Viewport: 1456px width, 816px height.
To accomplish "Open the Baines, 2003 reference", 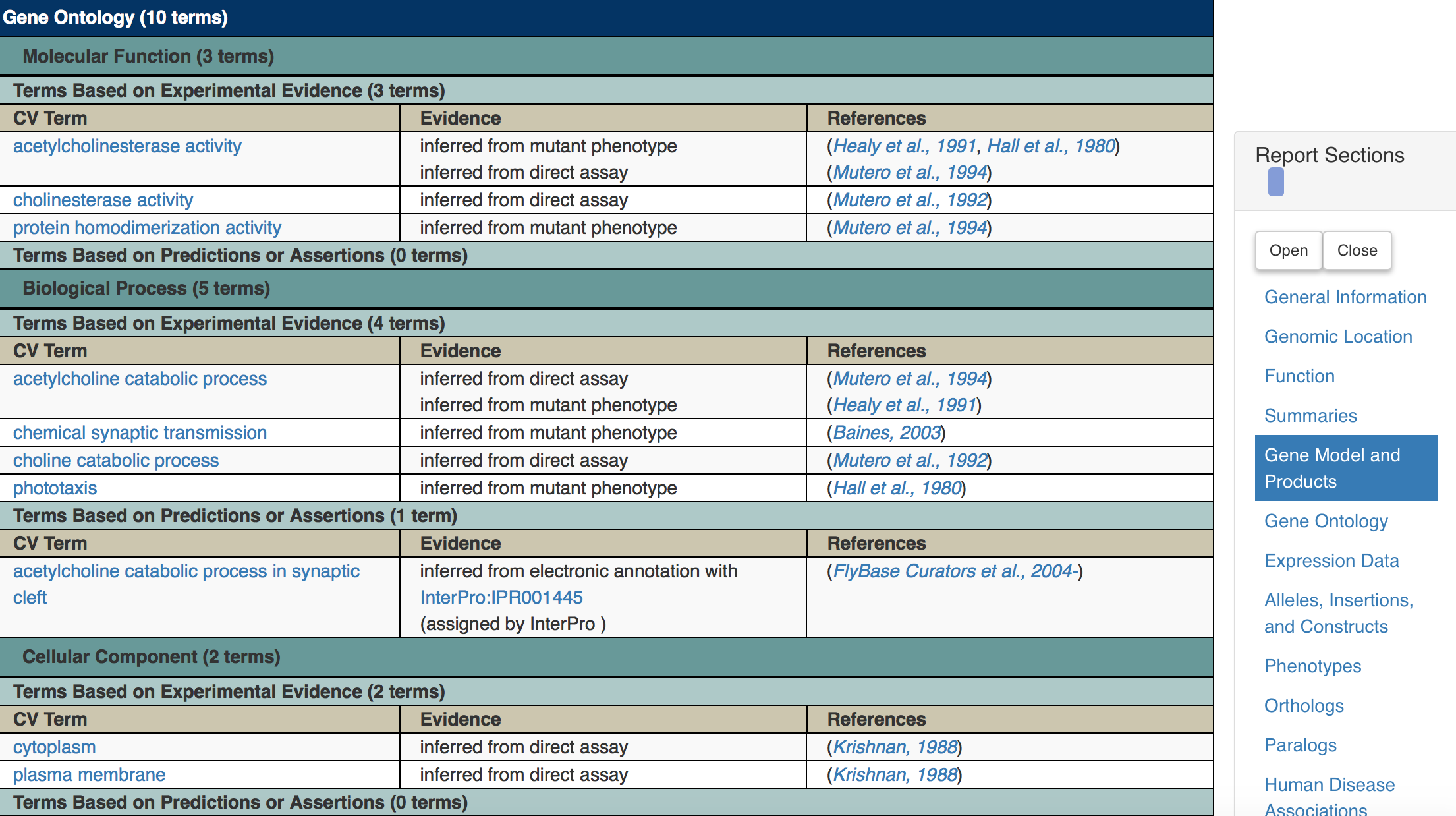I will 887,432.
